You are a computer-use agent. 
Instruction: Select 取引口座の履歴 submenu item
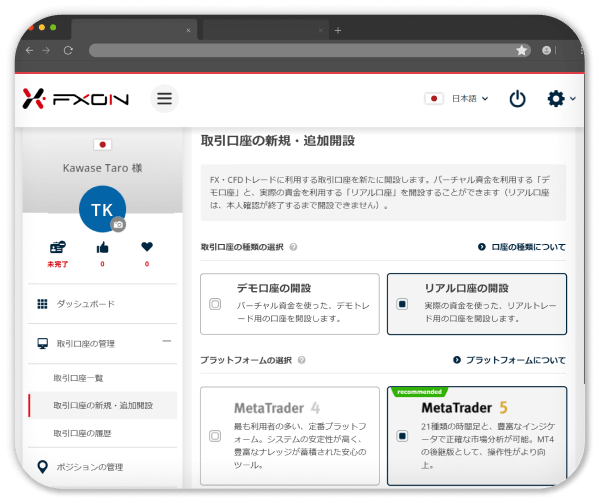[82, 433]
